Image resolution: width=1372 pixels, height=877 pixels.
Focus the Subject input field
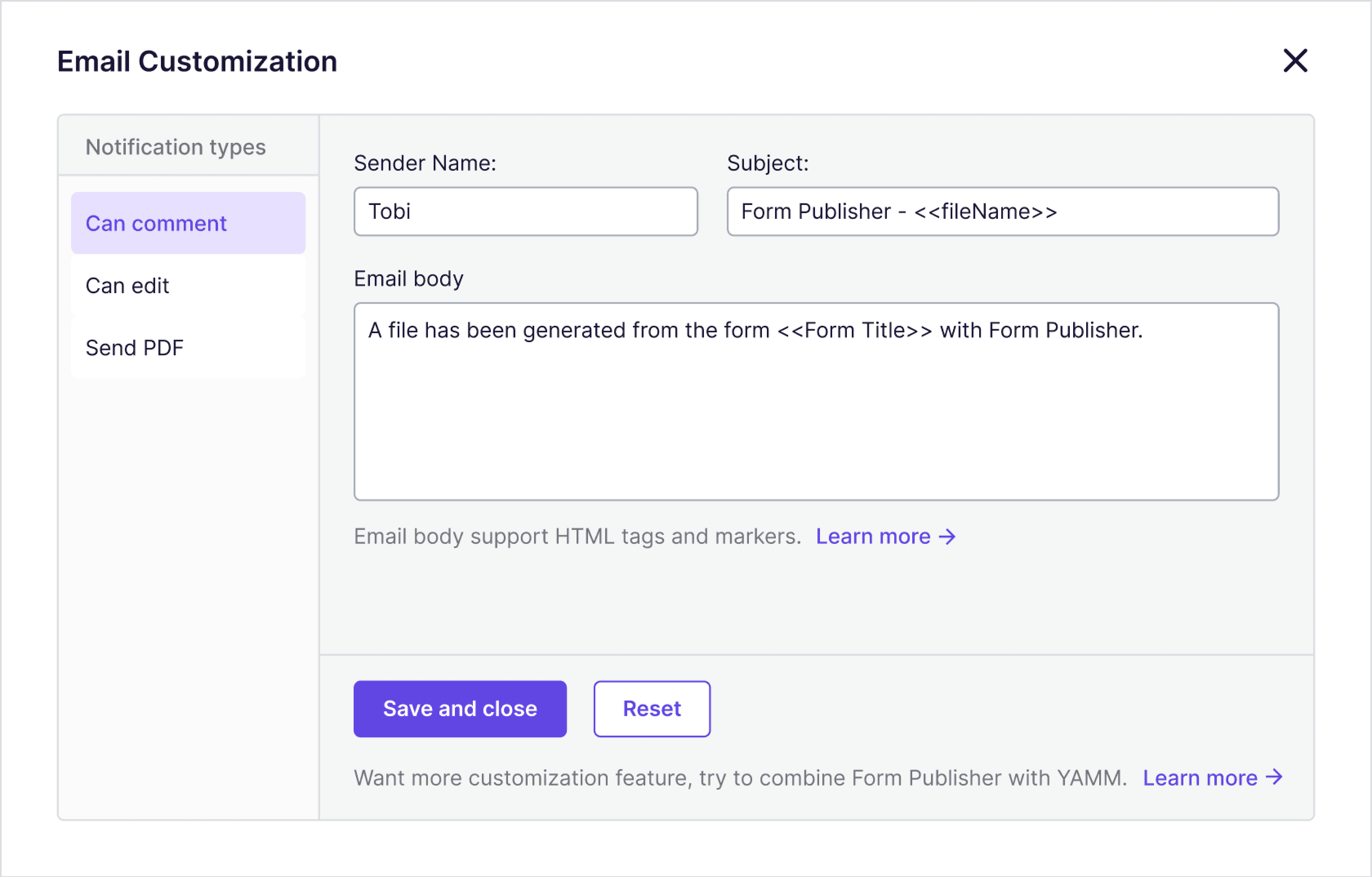point(1002,211)
